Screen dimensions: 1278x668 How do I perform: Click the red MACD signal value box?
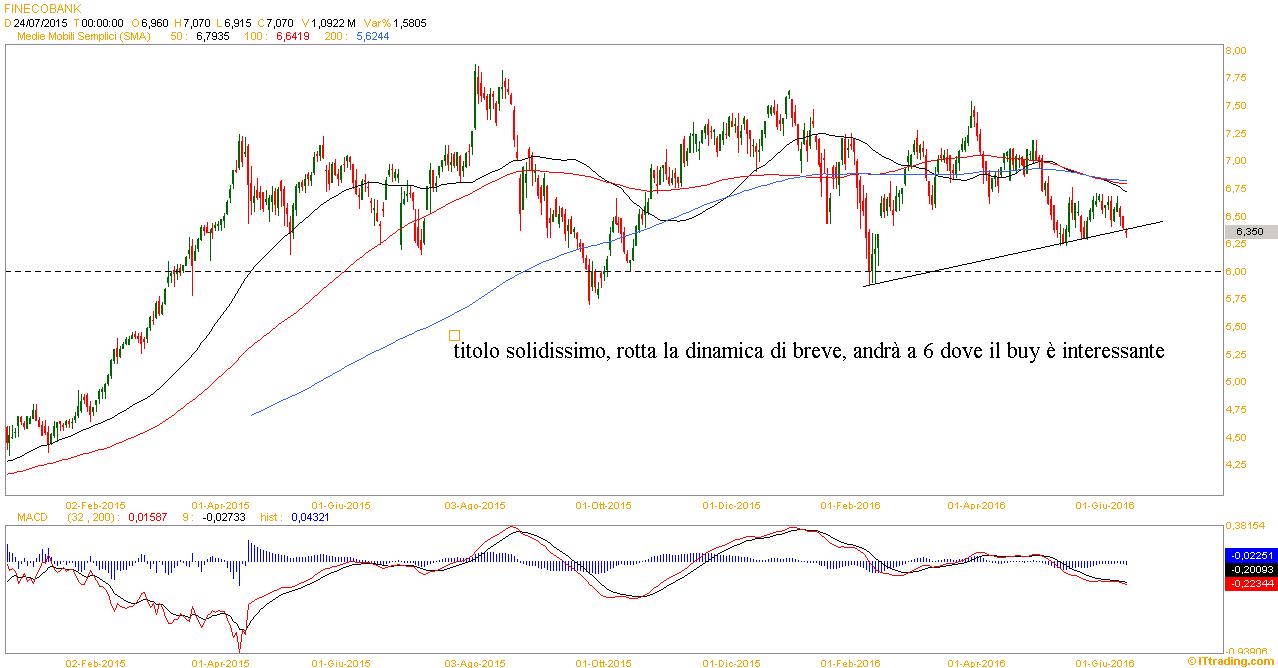[1250, 582]
